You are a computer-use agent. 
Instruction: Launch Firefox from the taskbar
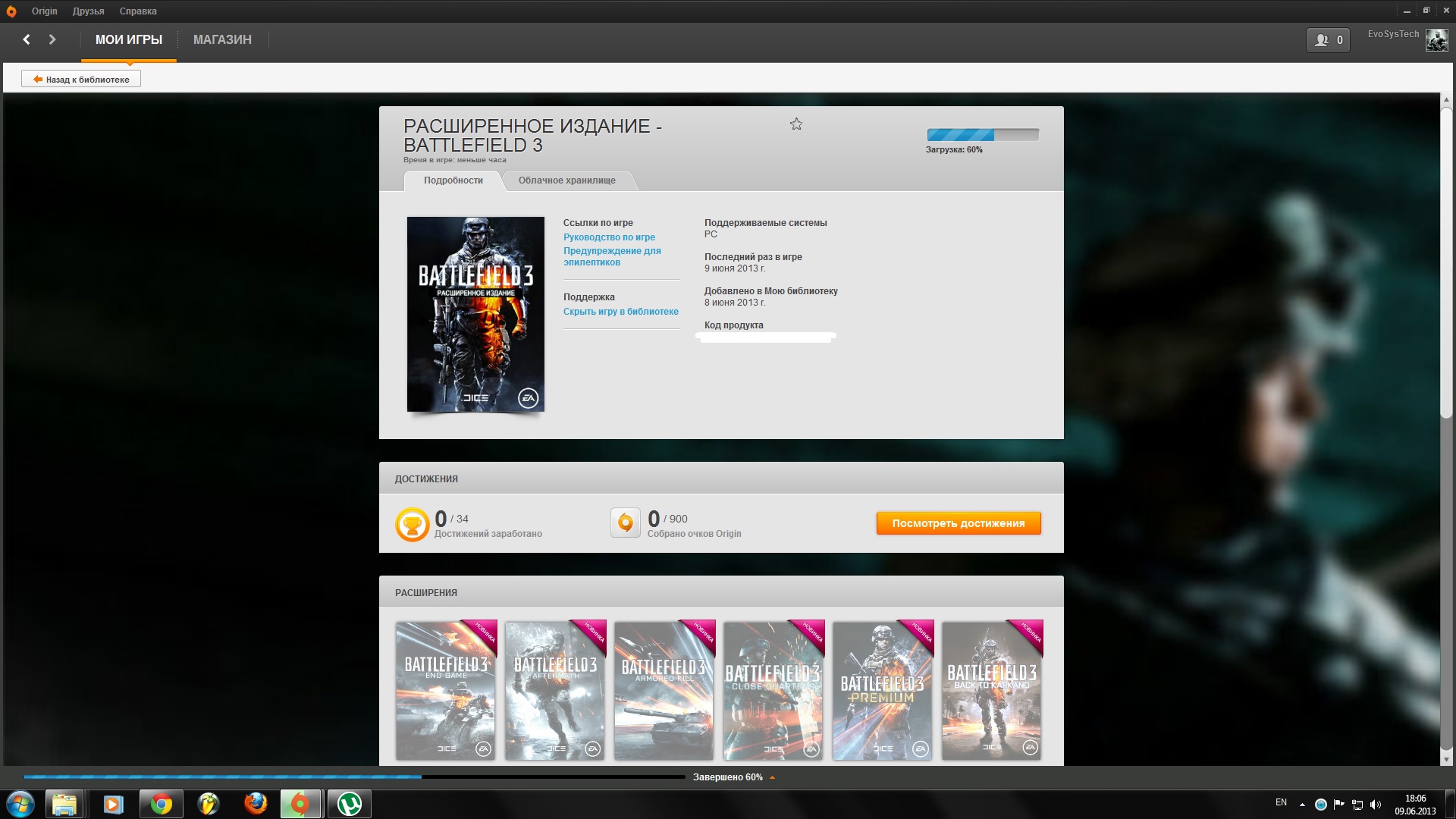256,804
